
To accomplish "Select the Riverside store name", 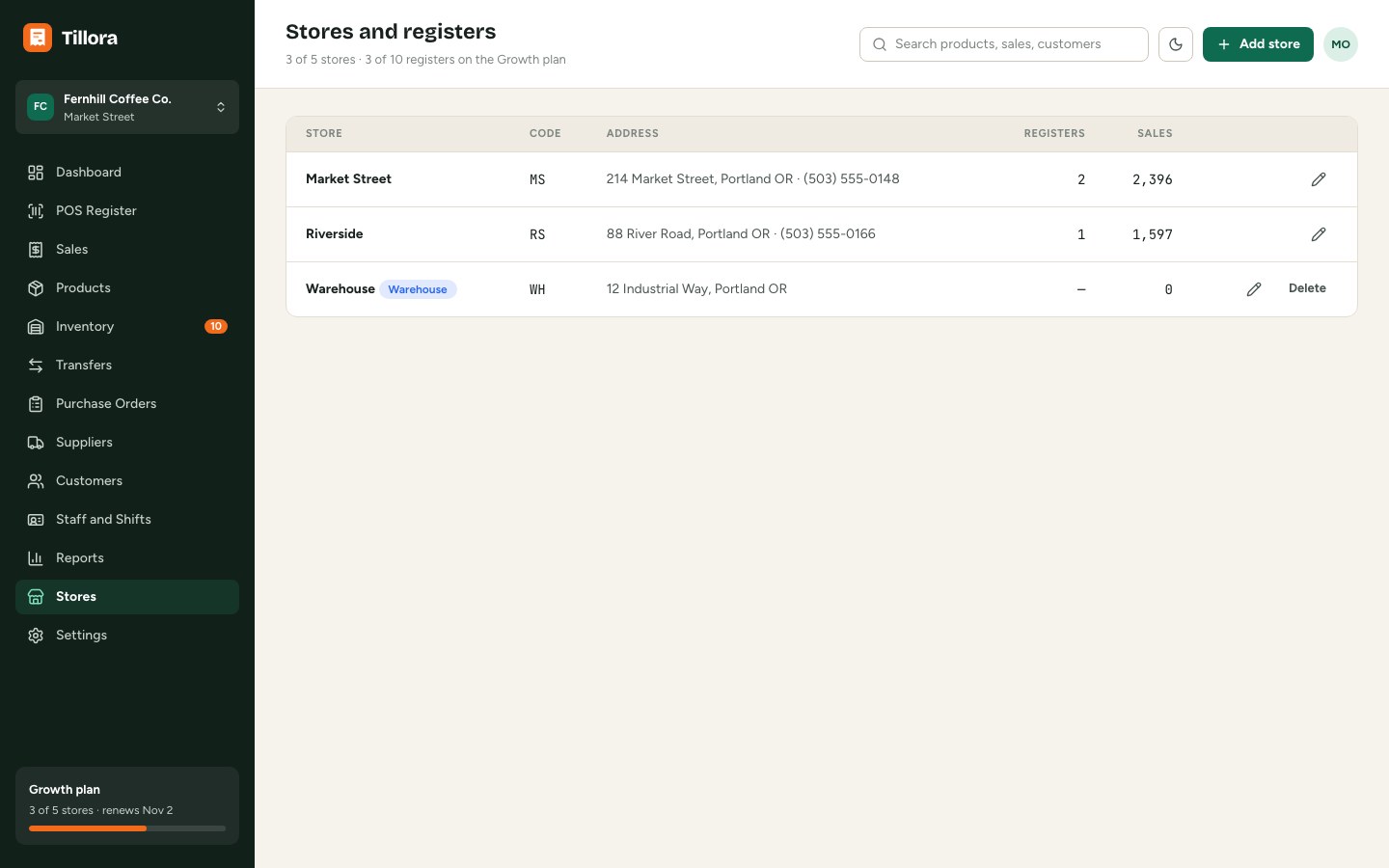I will (x=335, y=234).
